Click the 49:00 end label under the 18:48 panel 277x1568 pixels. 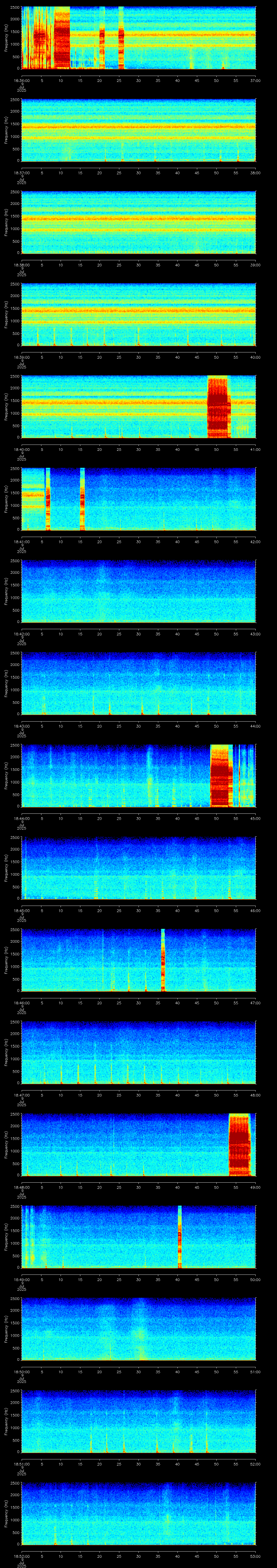(255, 1187)
